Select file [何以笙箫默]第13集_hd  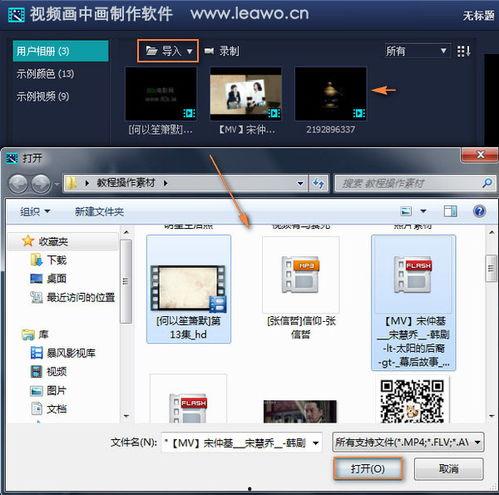click(x=189, y=289)
